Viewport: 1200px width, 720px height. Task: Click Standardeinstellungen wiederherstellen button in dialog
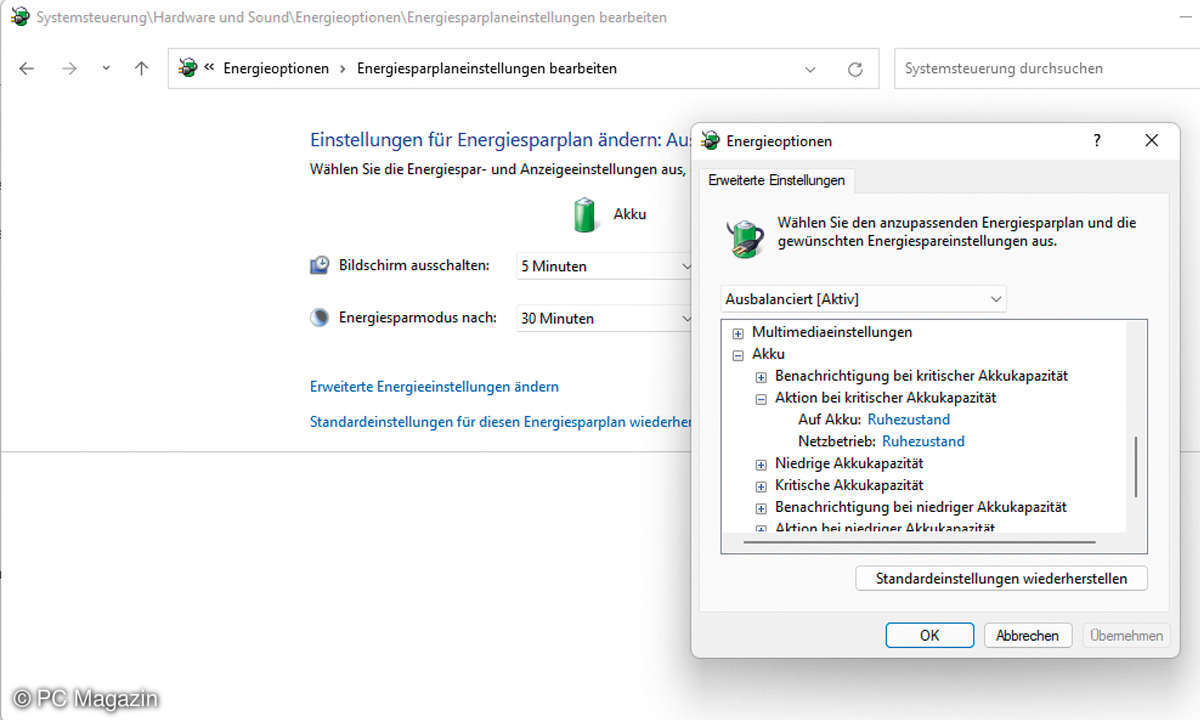pyautogui.click(x=1001, y=579)
